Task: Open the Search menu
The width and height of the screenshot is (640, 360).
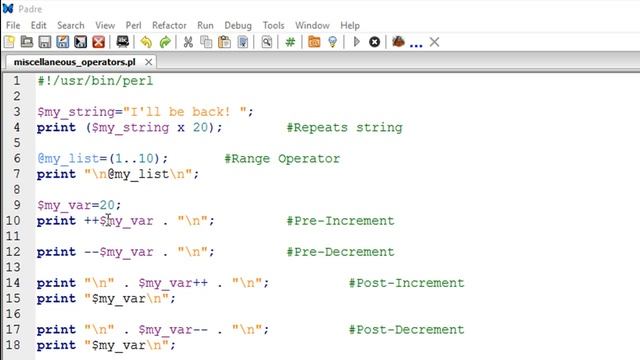Action: point(71,25)
